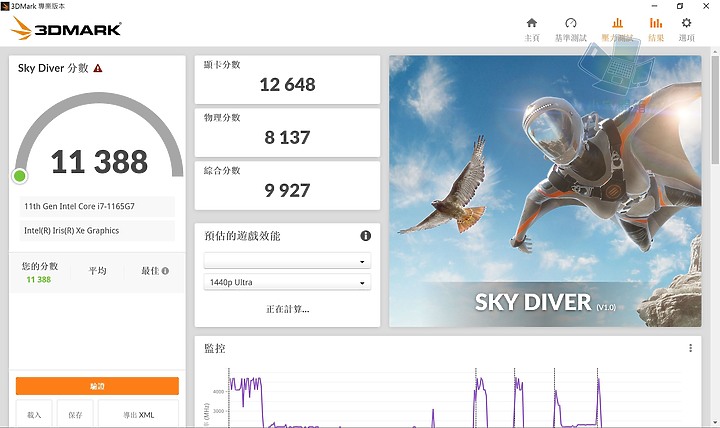The height and width of the screenshot is (428, 720).
Task: Open the Results bar chart icon
Action: 656,23
